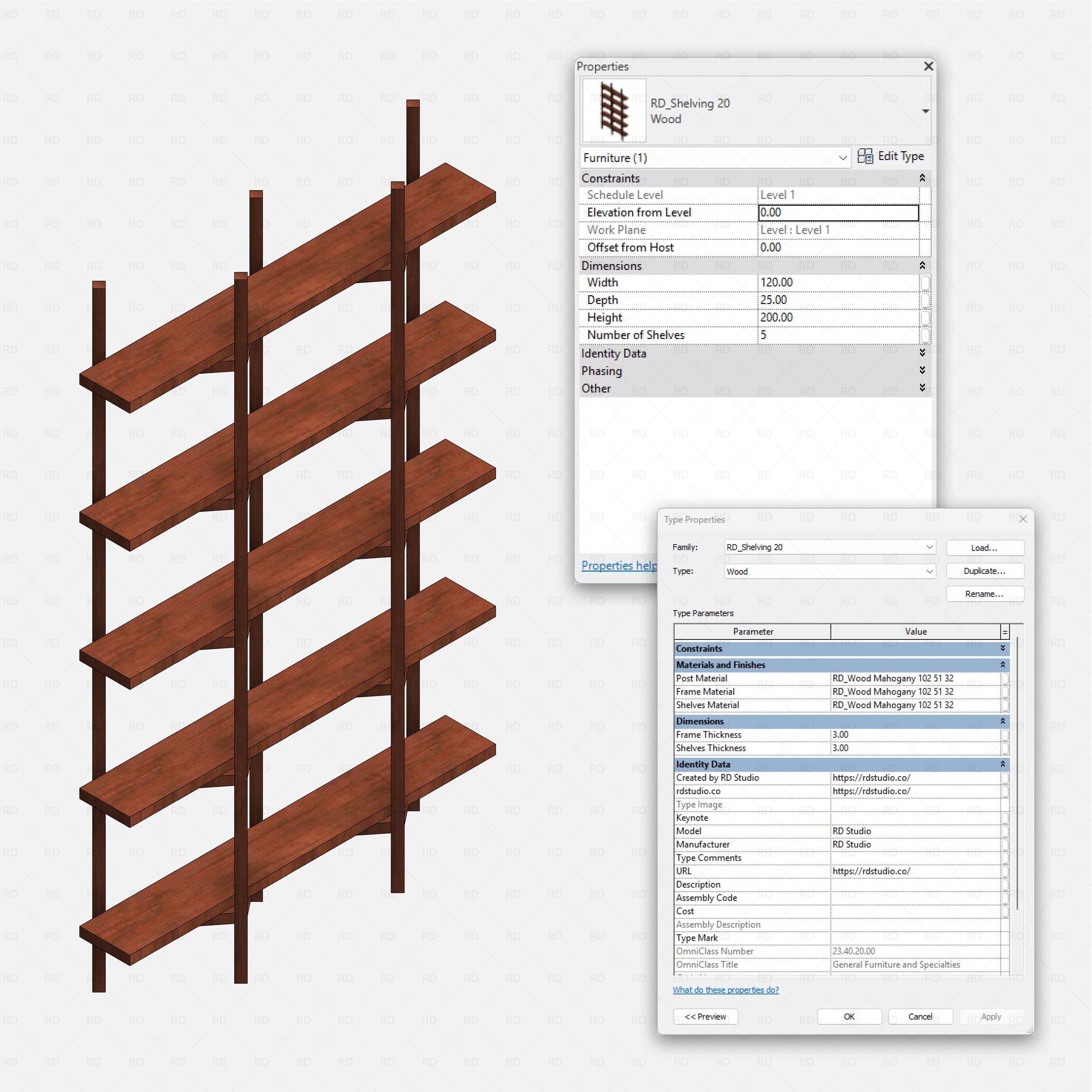Click associate parameter button beside Depth

(x=925, y=300)
